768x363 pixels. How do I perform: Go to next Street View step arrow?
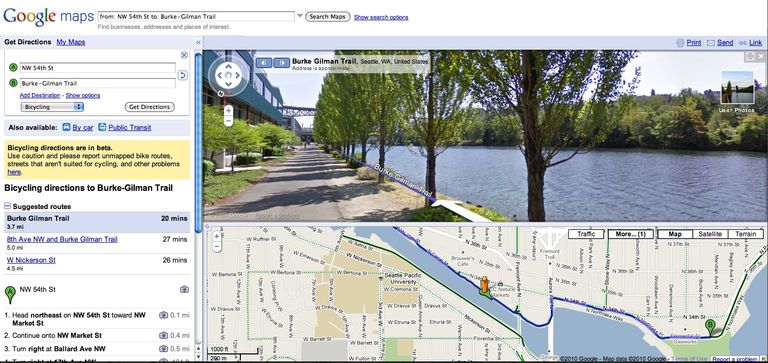click(x=282, y=63)
